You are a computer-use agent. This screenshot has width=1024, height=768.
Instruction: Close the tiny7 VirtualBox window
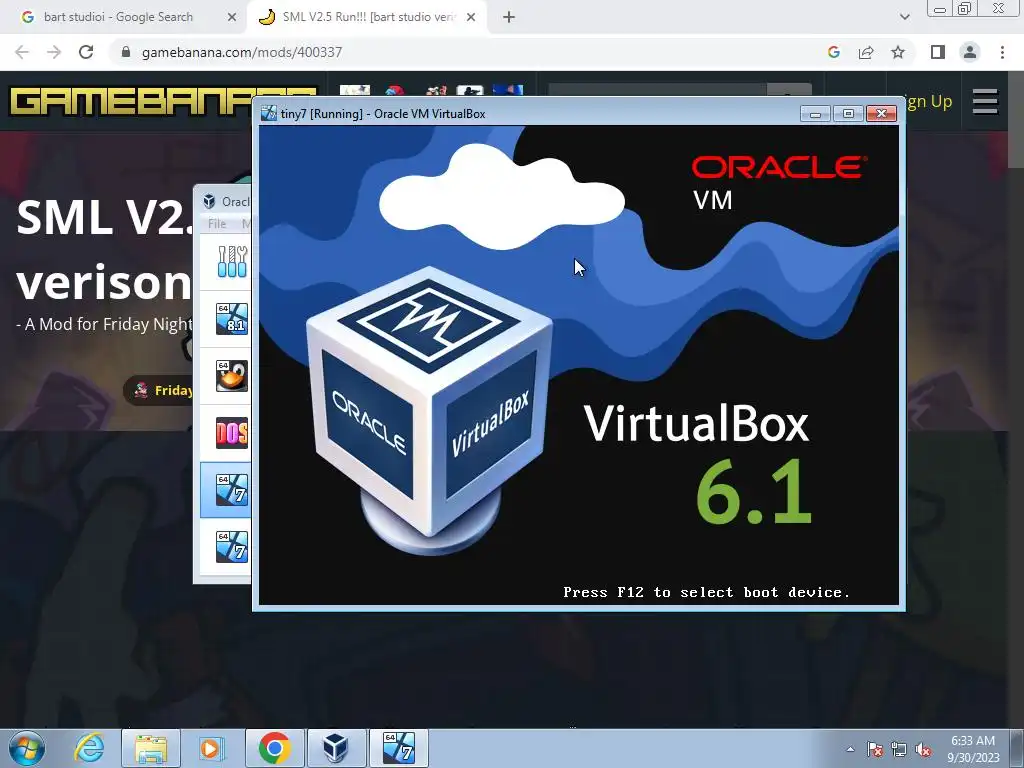pos(881,114)
